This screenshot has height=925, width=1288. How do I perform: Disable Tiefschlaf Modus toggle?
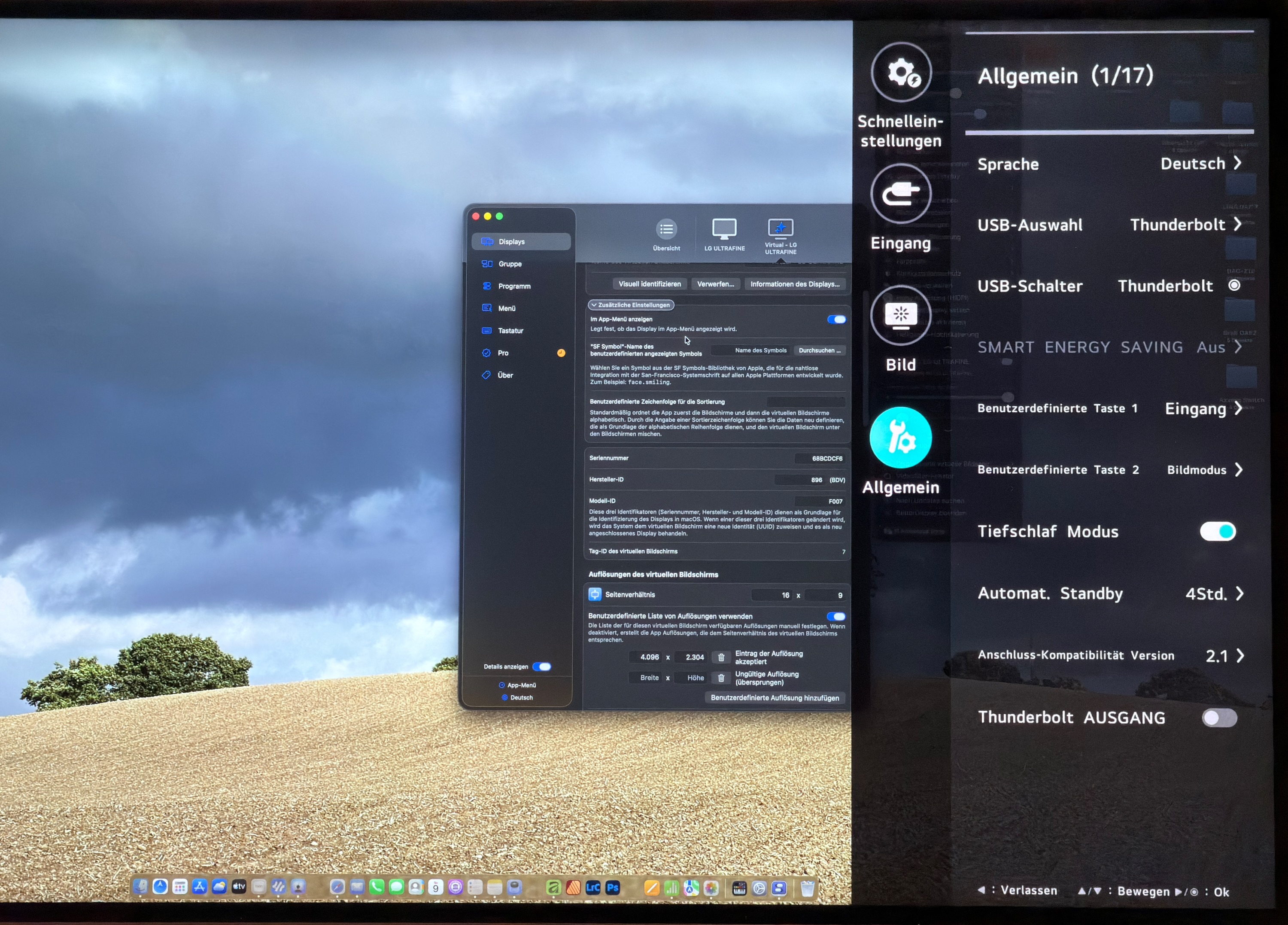1218,532
